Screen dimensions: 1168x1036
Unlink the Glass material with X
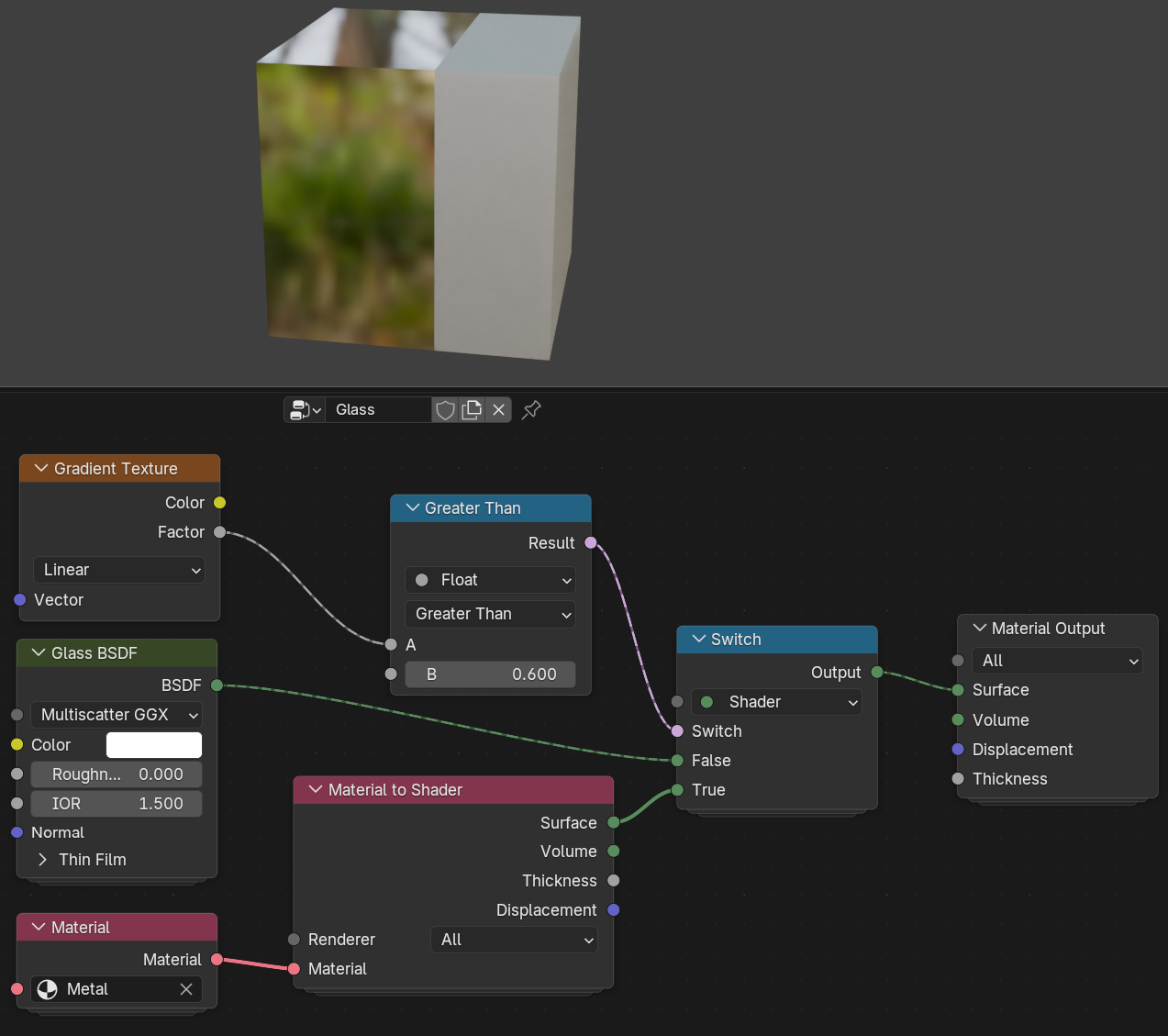[x=498, y=409]
